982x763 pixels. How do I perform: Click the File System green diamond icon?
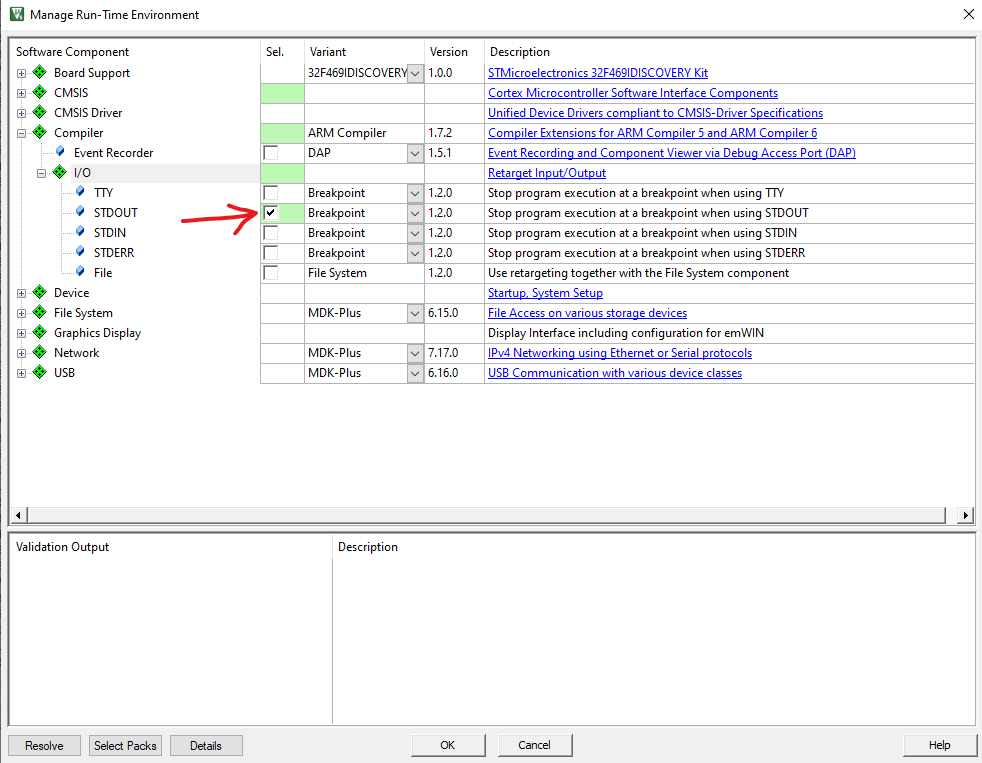pyautogui.click(x=40, y=312)
